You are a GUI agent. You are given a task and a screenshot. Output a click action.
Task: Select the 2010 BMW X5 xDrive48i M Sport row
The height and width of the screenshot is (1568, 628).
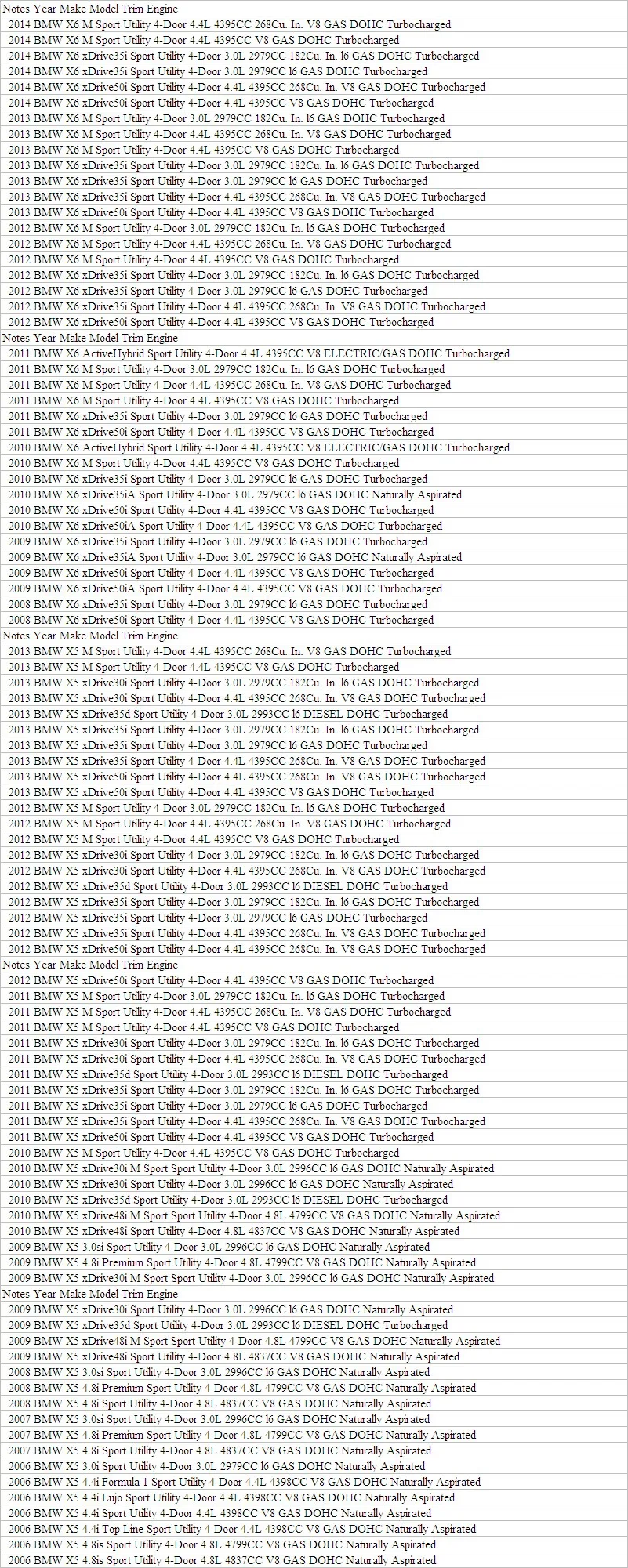[314, 1215]
